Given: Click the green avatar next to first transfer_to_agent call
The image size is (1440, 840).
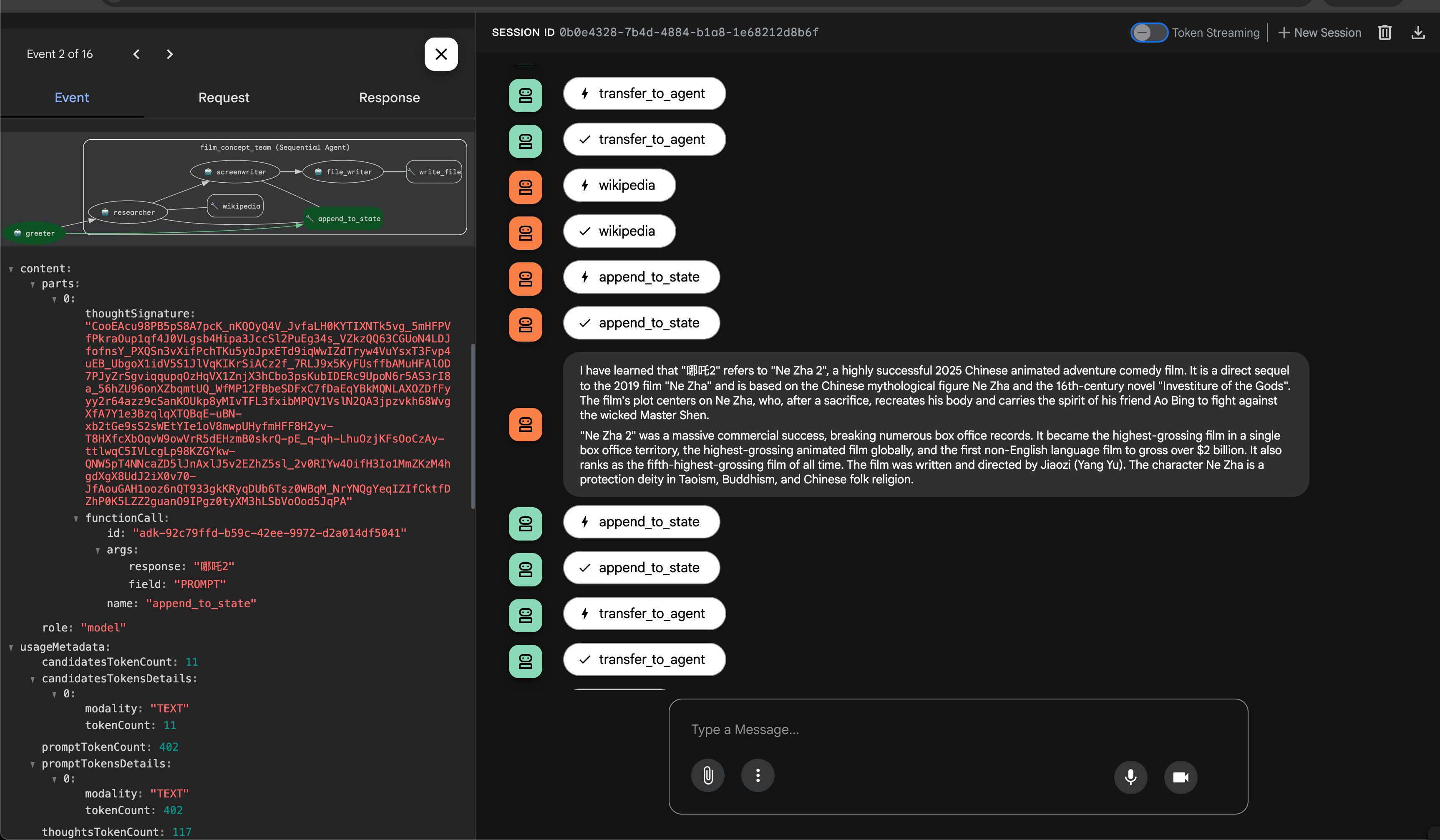Looking at the screenshot, I should 525,96.
